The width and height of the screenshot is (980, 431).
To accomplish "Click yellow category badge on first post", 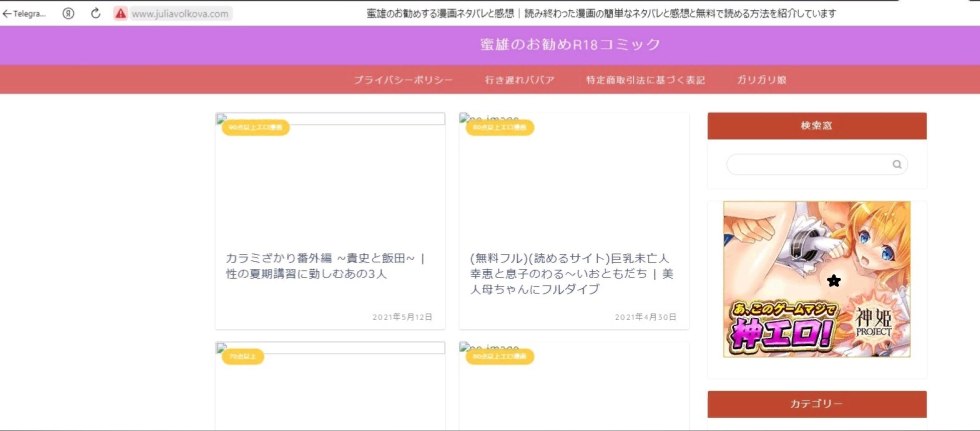I will pyautogui.click(x=256, y=128).
